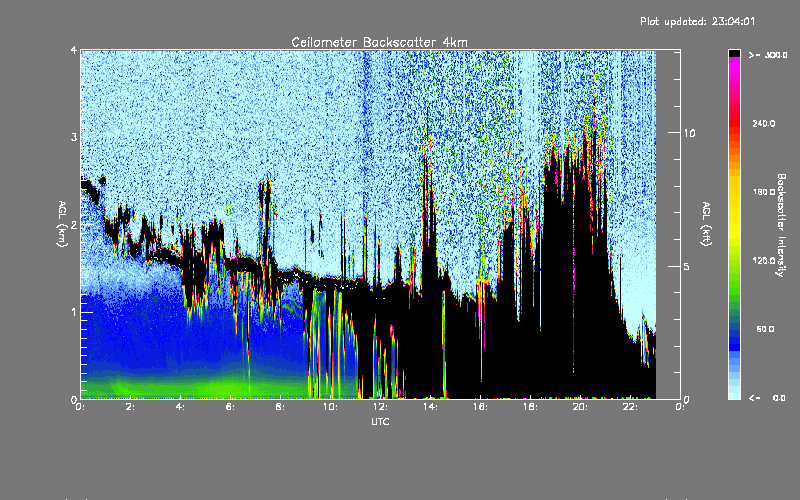
Task: Click the "12:" hour tick on UTC axis
Action: click(380, 407)
